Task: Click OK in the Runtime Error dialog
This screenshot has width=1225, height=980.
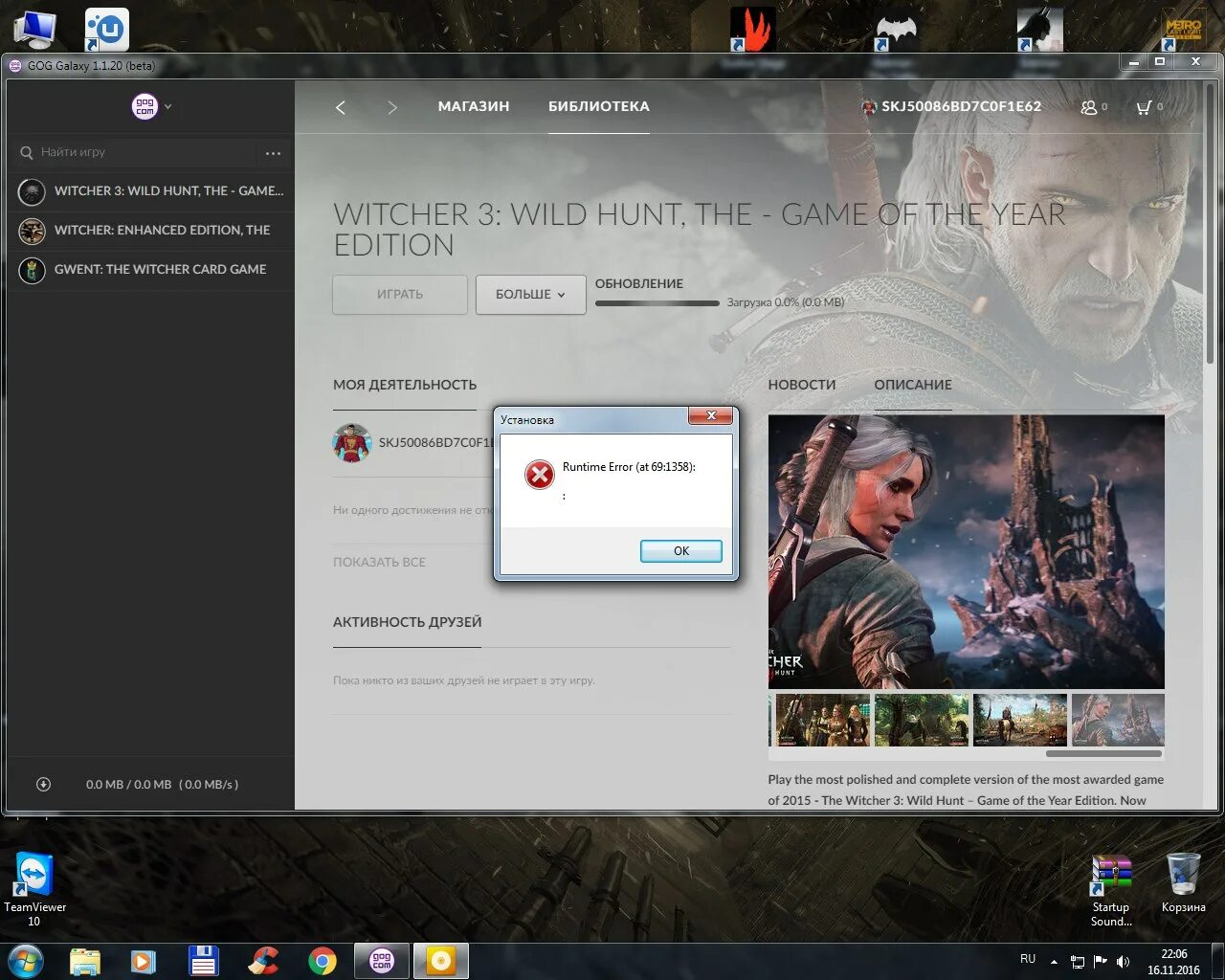Action: pyautogui.click(x=680, y=551)
